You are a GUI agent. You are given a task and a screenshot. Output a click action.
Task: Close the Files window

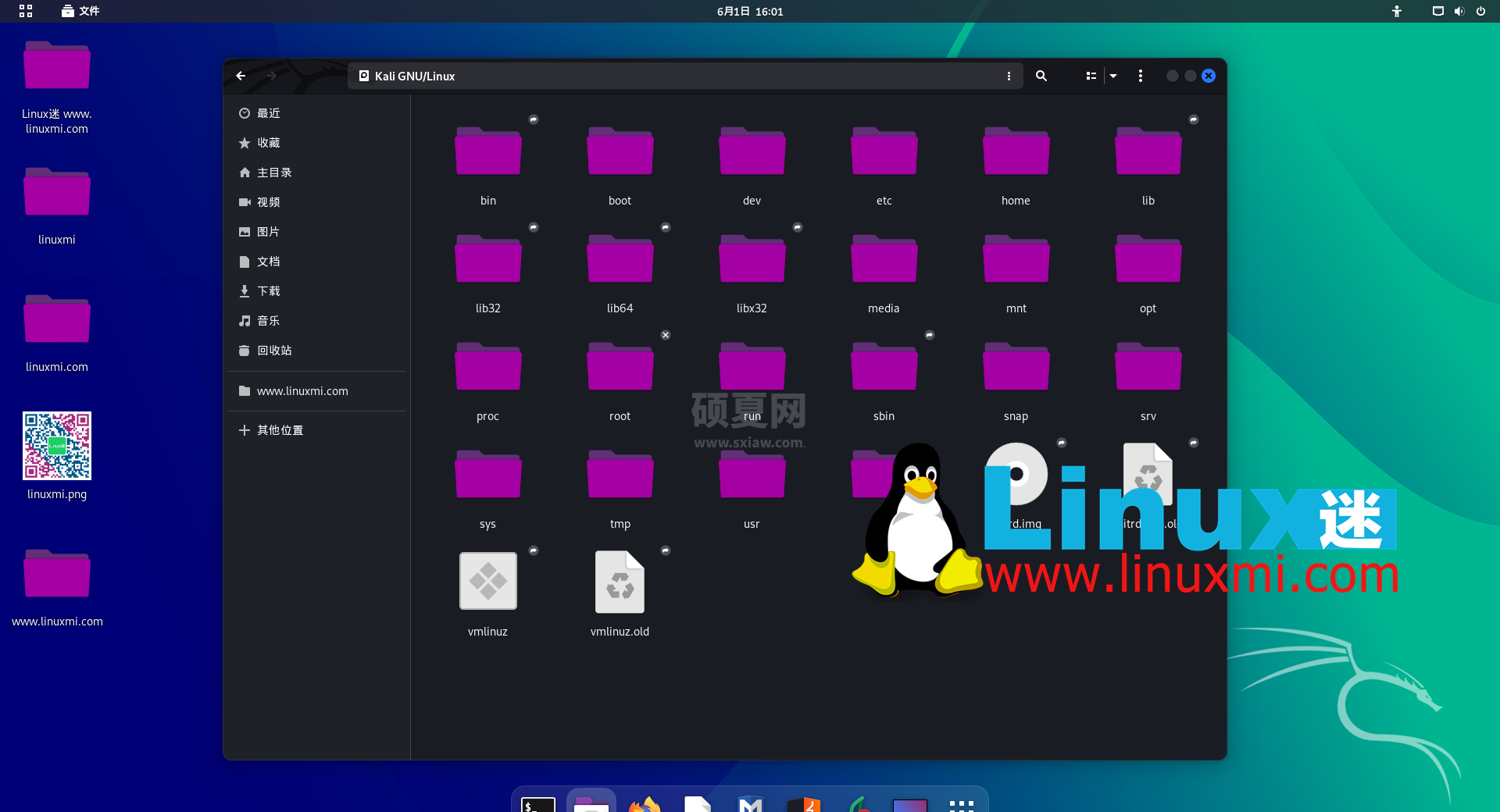tap(1209, 76)
